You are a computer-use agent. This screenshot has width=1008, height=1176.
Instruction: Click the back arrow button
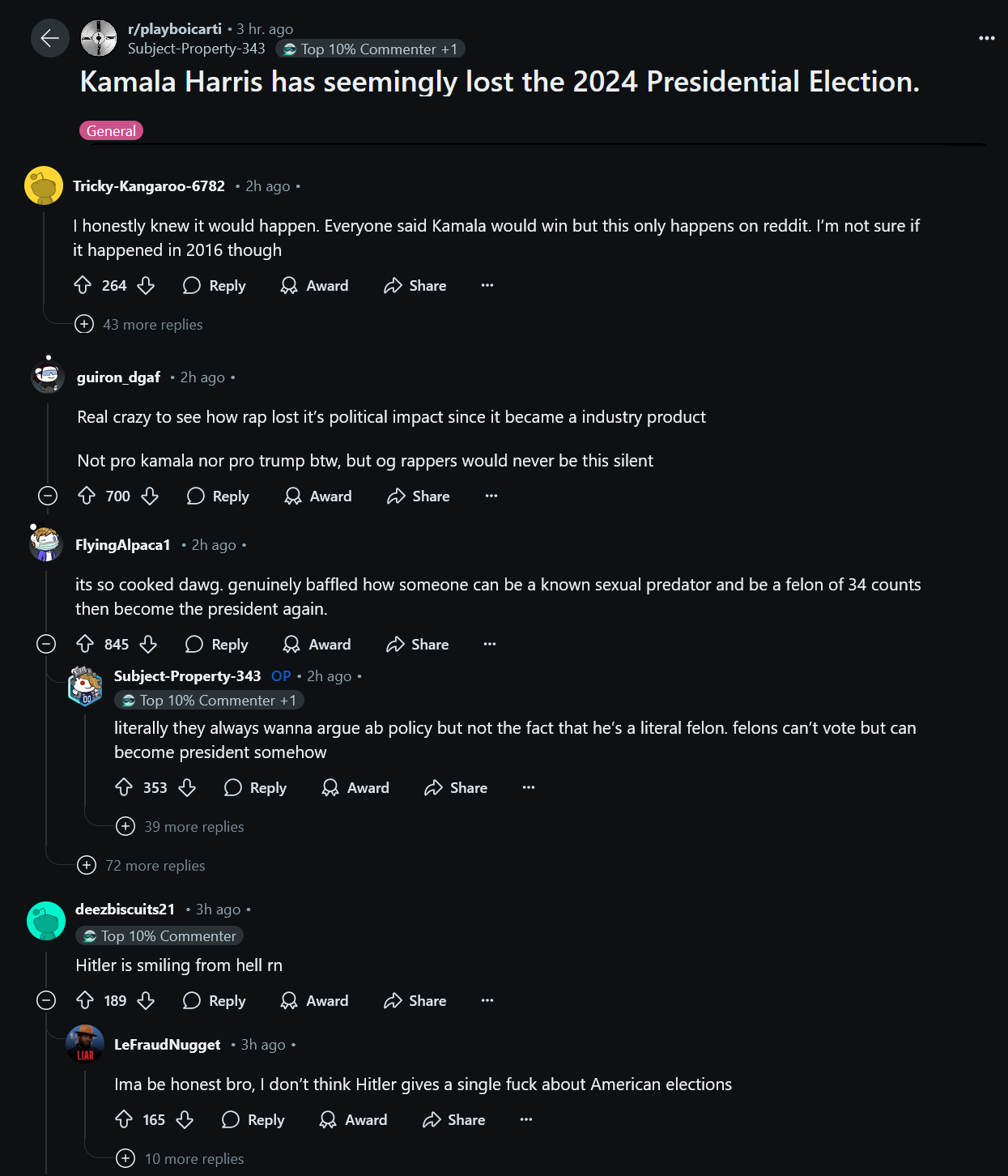tap(49, 38)
